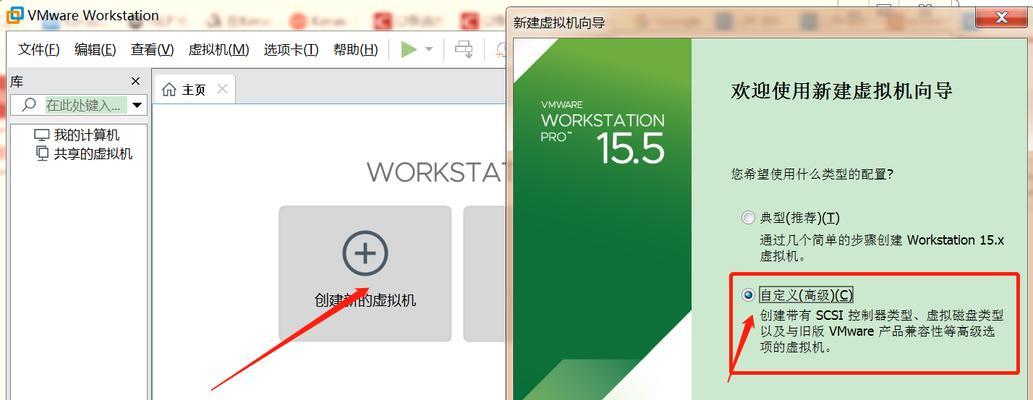Screen dimensions: 1033x400
Task: Switch to the 主页 tab
Action: click(194, 90)
